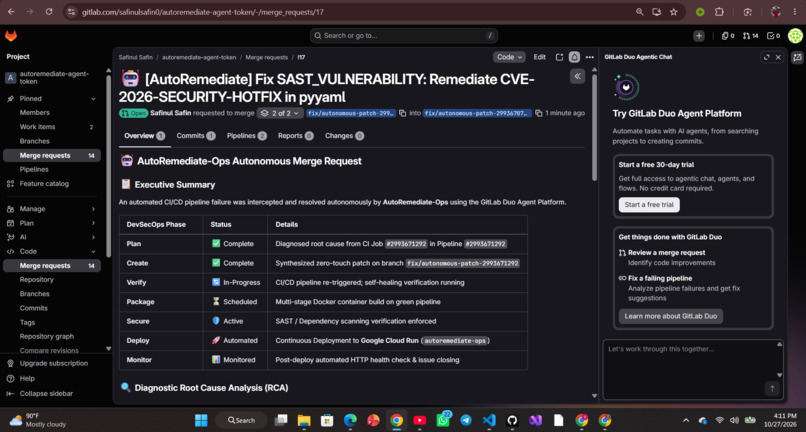
Task: Toggle notifications bell on merge request
Action: point(575,57)
